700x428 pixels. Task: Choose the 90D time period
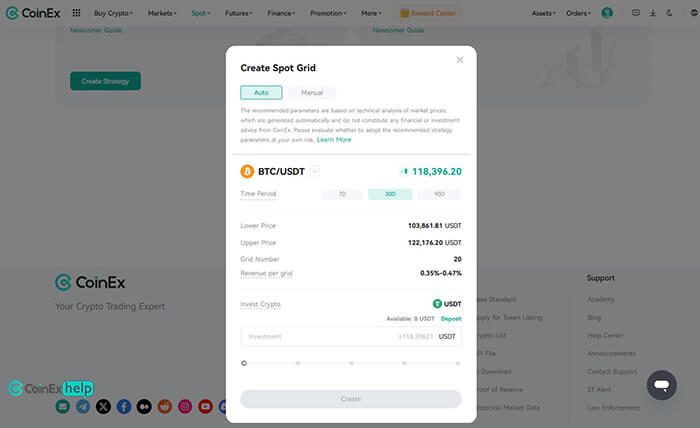click(x=439, y=194)
